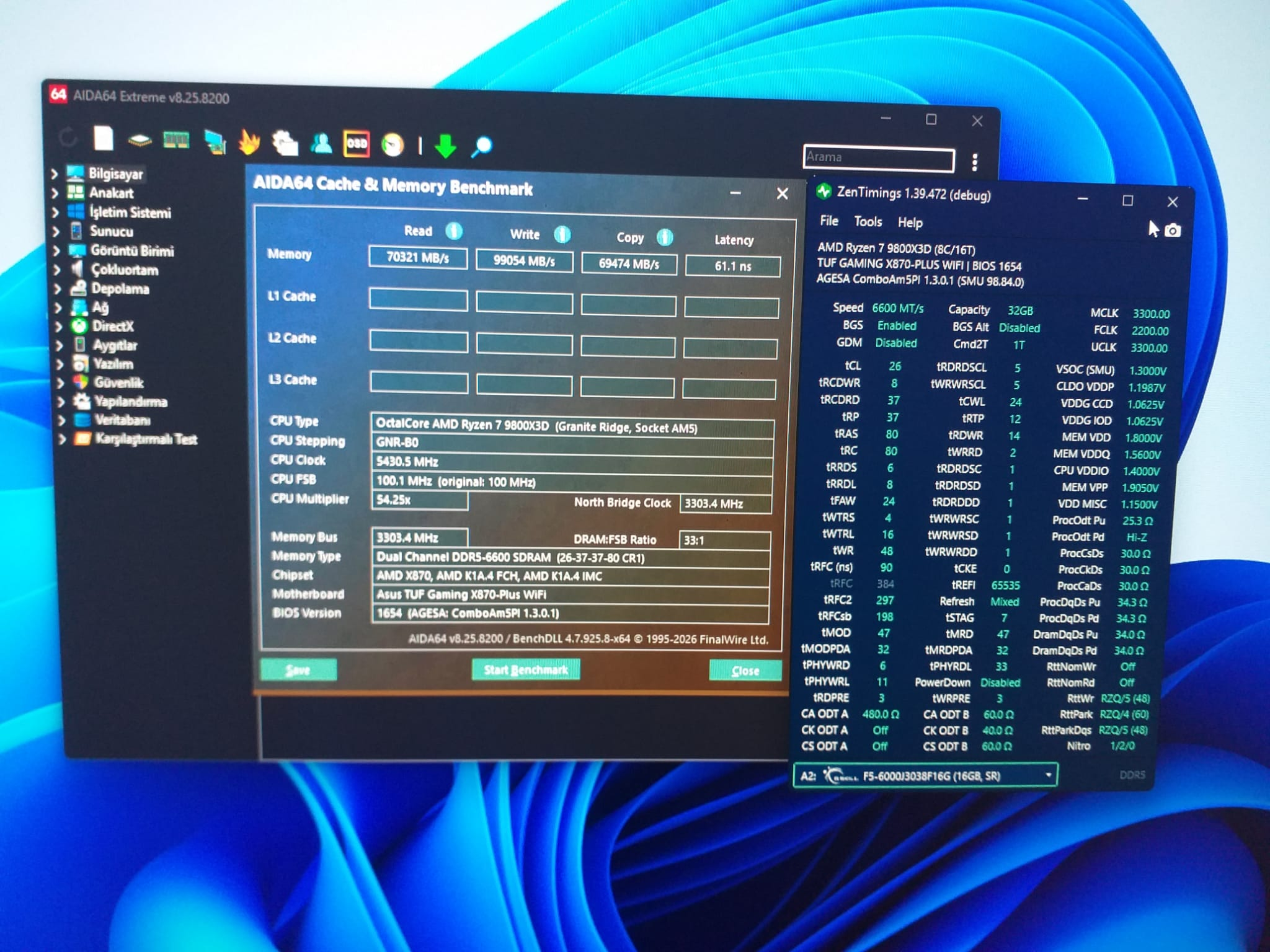Image resolution: width=1270 pixels, height=952 pixels.
Task: Click the info icon next to Copy
Action: click(665, 237)
